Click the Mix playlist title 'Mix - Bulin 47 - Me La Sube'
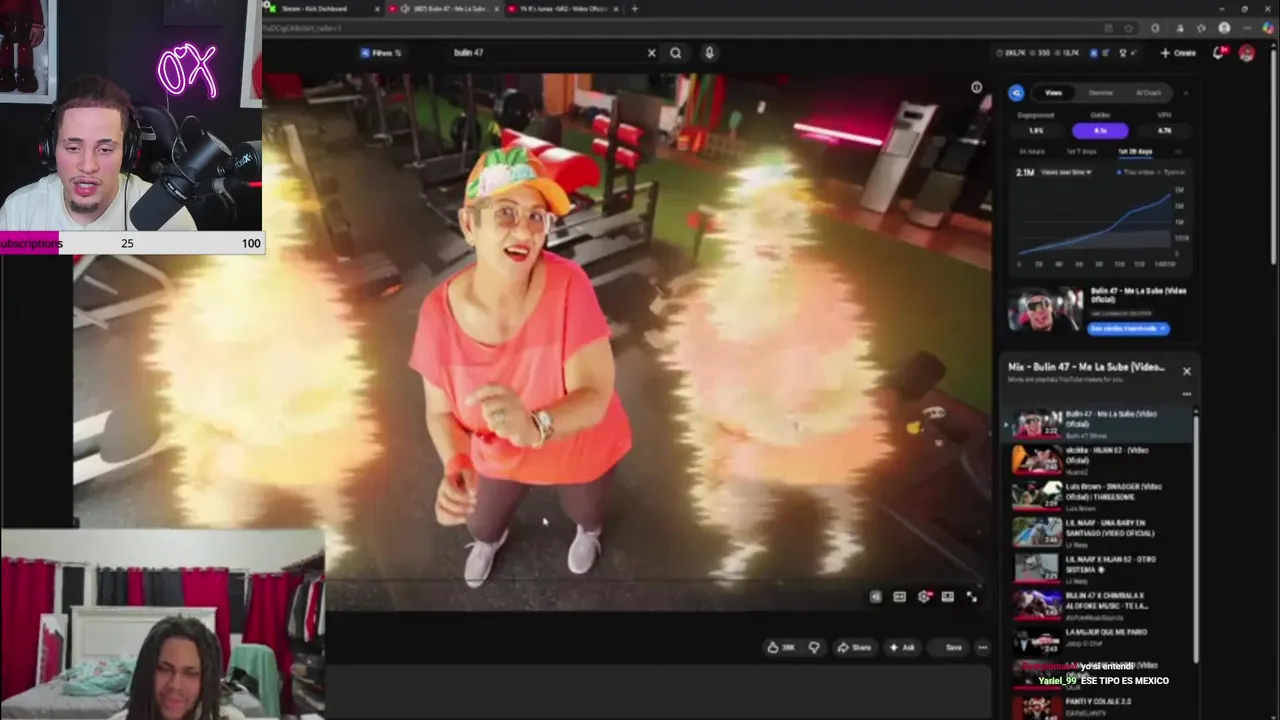The image size is (1280, 720). click(x=1086, y=367)
